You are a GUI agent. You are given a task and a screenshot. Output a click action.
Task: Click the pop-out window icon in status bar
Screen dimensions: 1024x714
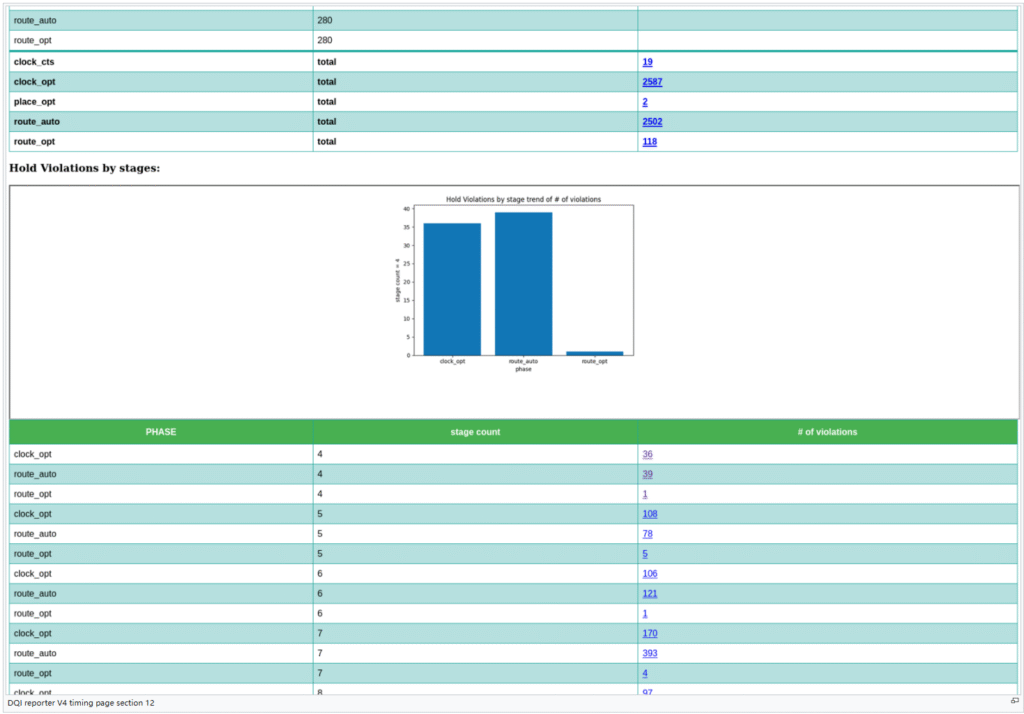(x=1014, y=702)
